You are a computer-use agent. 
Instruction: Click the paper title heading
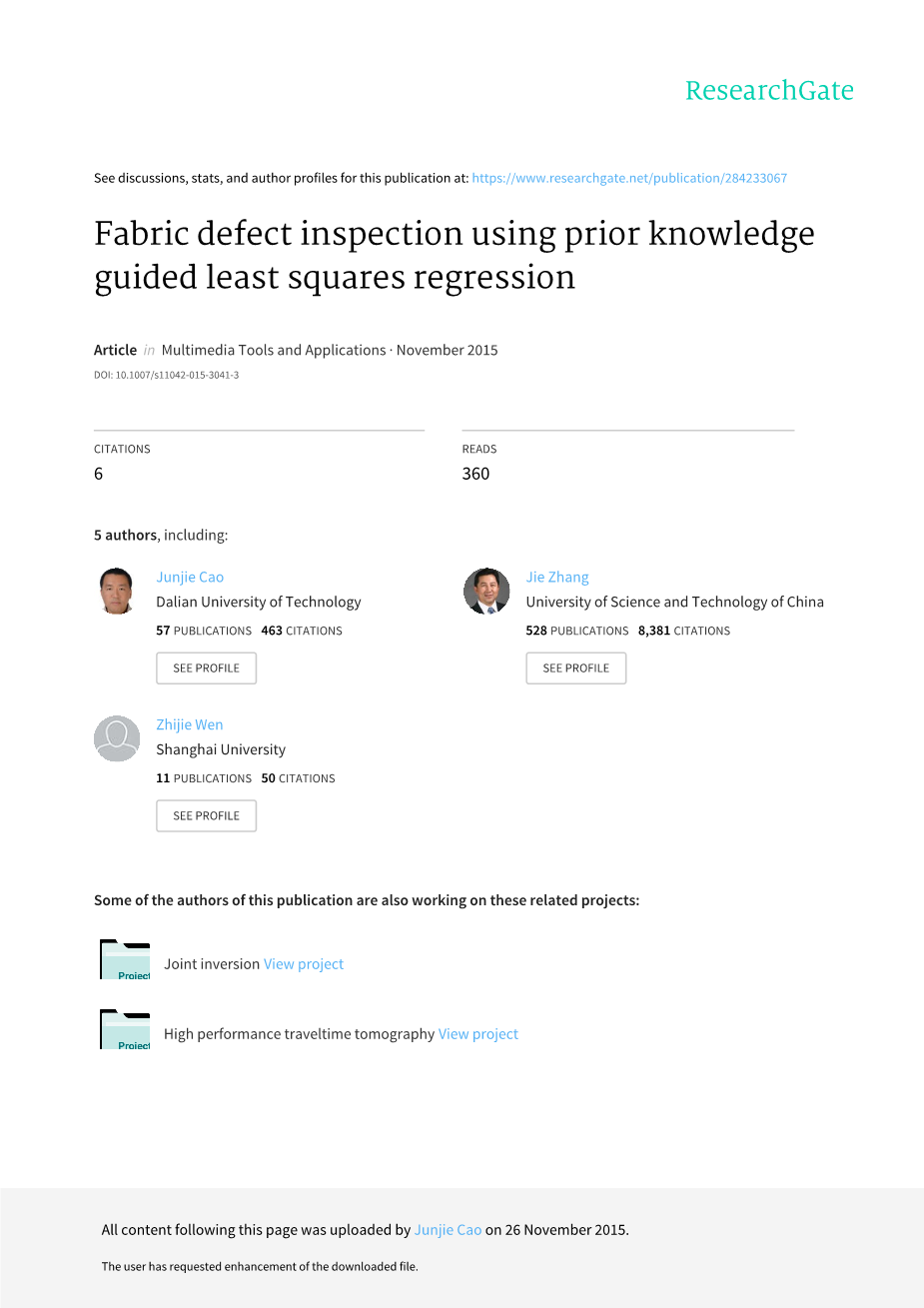coord(455,255)
